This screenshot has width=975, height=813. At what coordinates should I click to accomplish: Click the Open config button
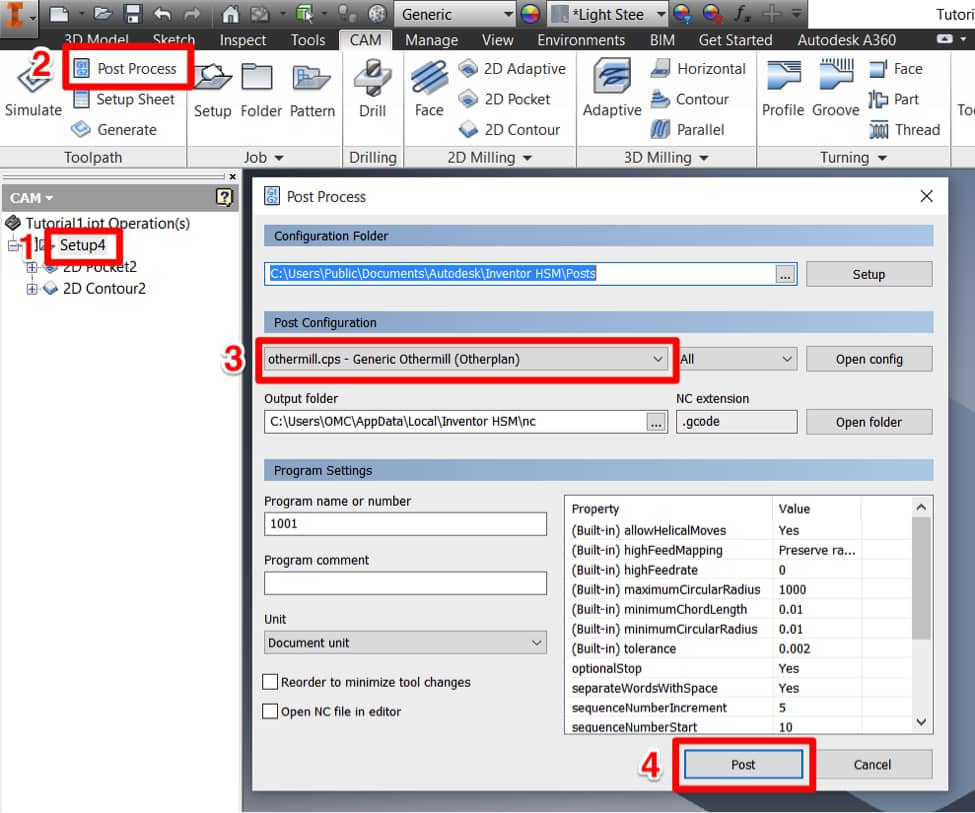point(869,359)
